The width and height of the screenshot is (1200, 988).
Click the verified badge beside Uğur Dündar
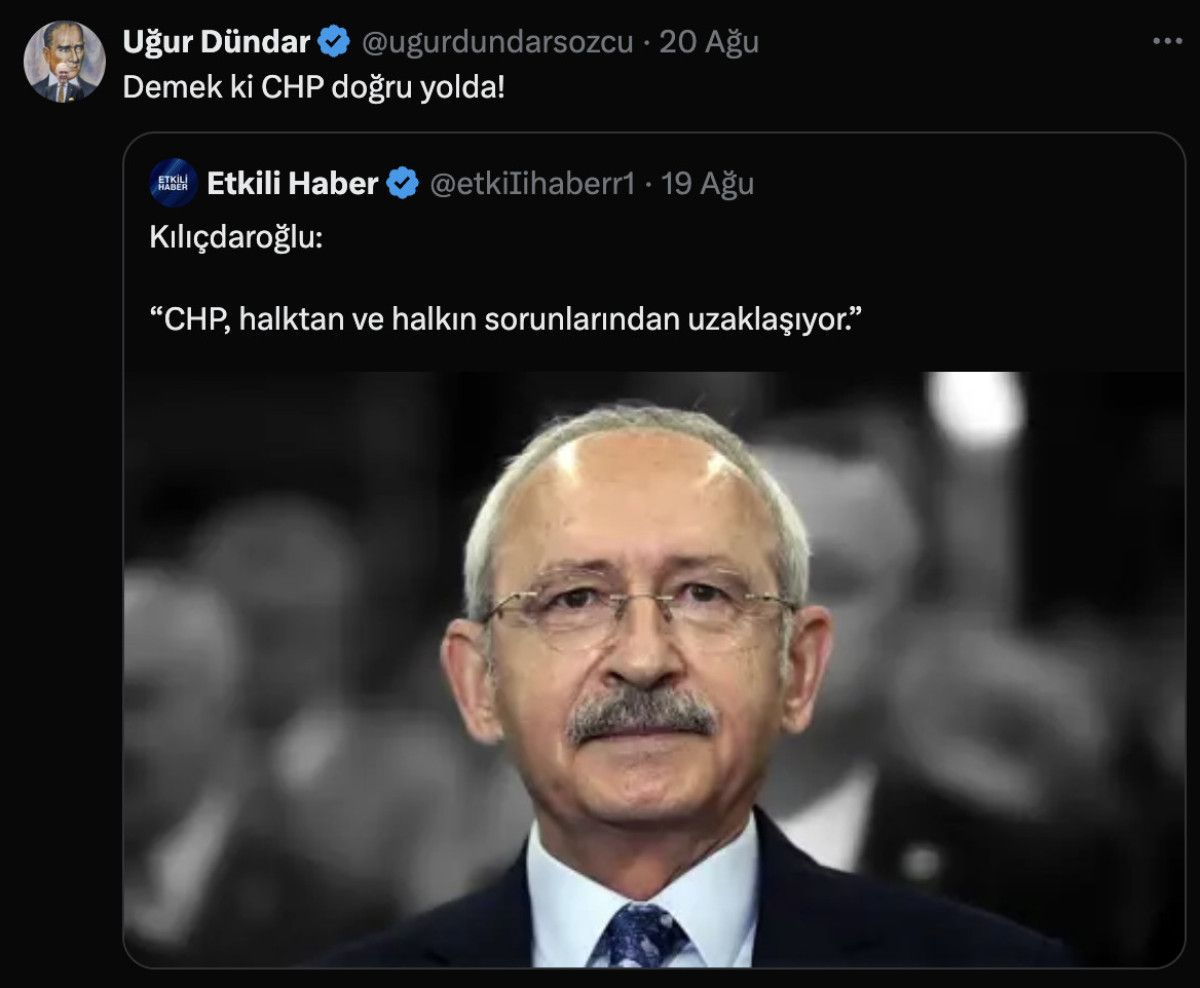pos(334,42)
